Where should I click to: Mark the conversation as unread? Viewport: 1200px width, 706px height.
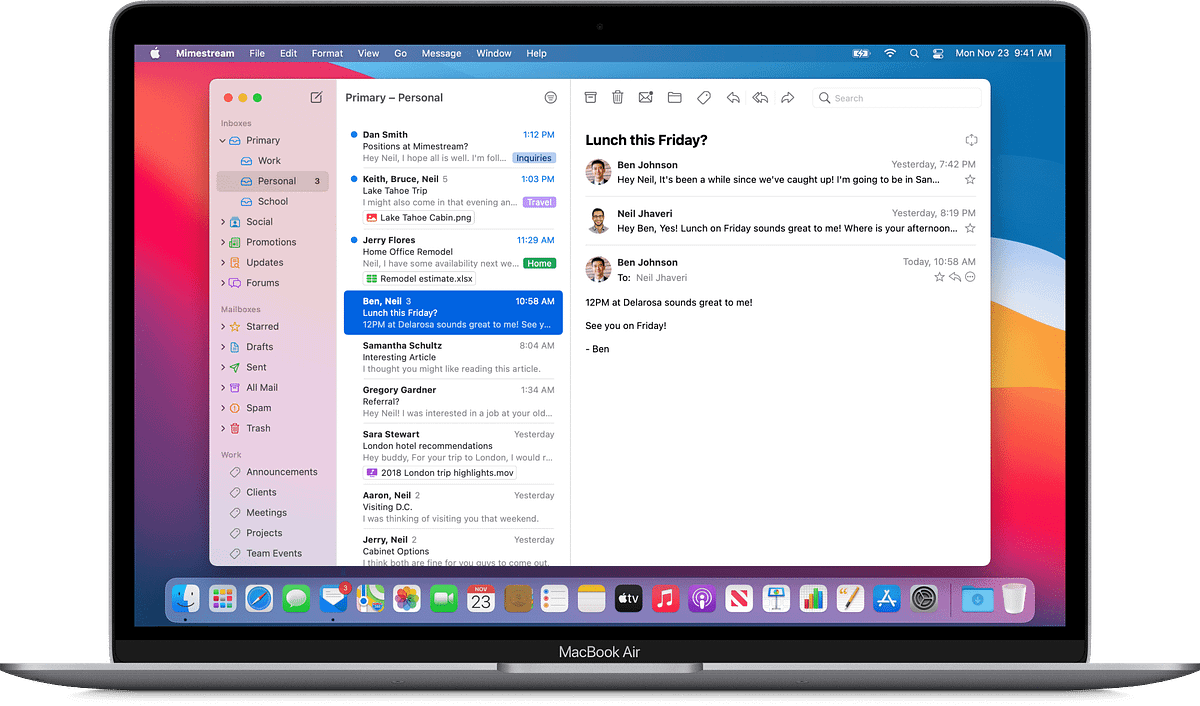click(x=645, y=97)
